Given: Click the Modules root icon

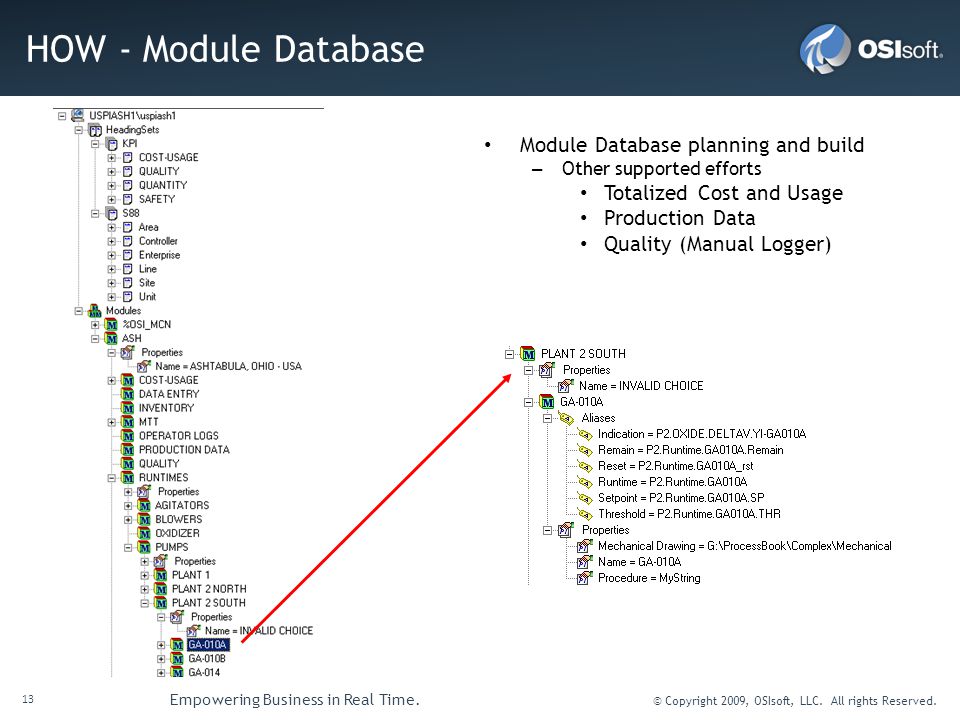Looking at the screenshot, I should (95, 310).
